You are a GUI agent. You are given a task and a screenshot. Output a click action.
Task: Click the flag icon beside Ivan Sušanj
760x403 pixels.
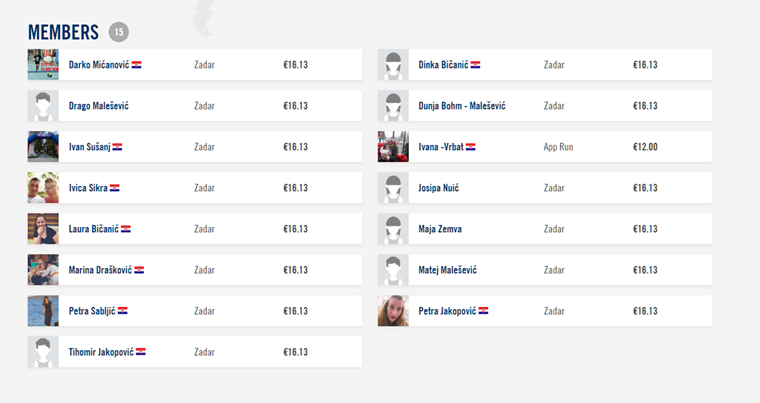pos(117,146)
